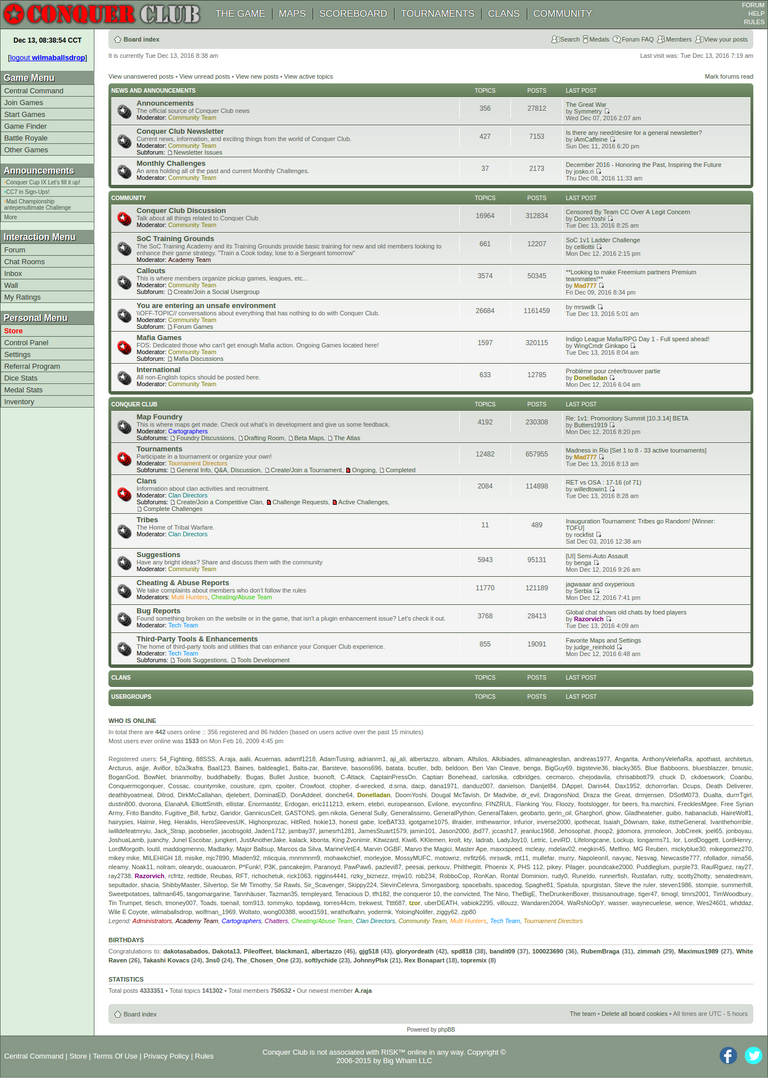This screenshot has width=768, height=1085.
Task: Open the Members list link
Action: click(x=675, y=39)
